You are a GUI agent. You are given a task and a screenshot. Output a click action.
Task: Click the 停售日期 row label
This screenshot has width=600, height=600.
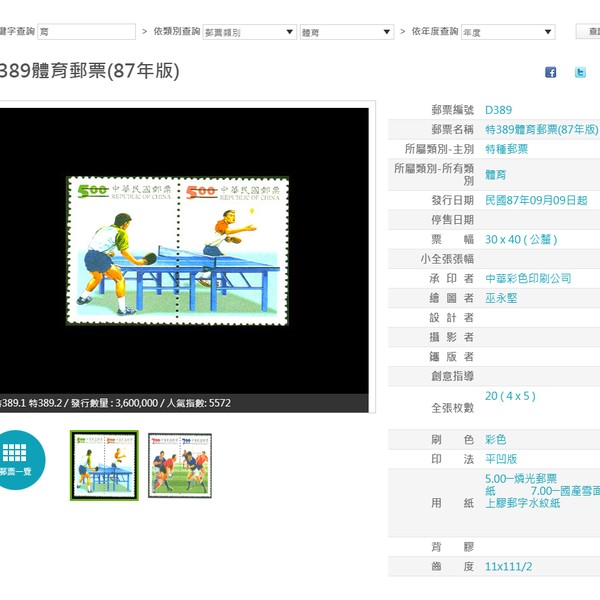[453, 220]
